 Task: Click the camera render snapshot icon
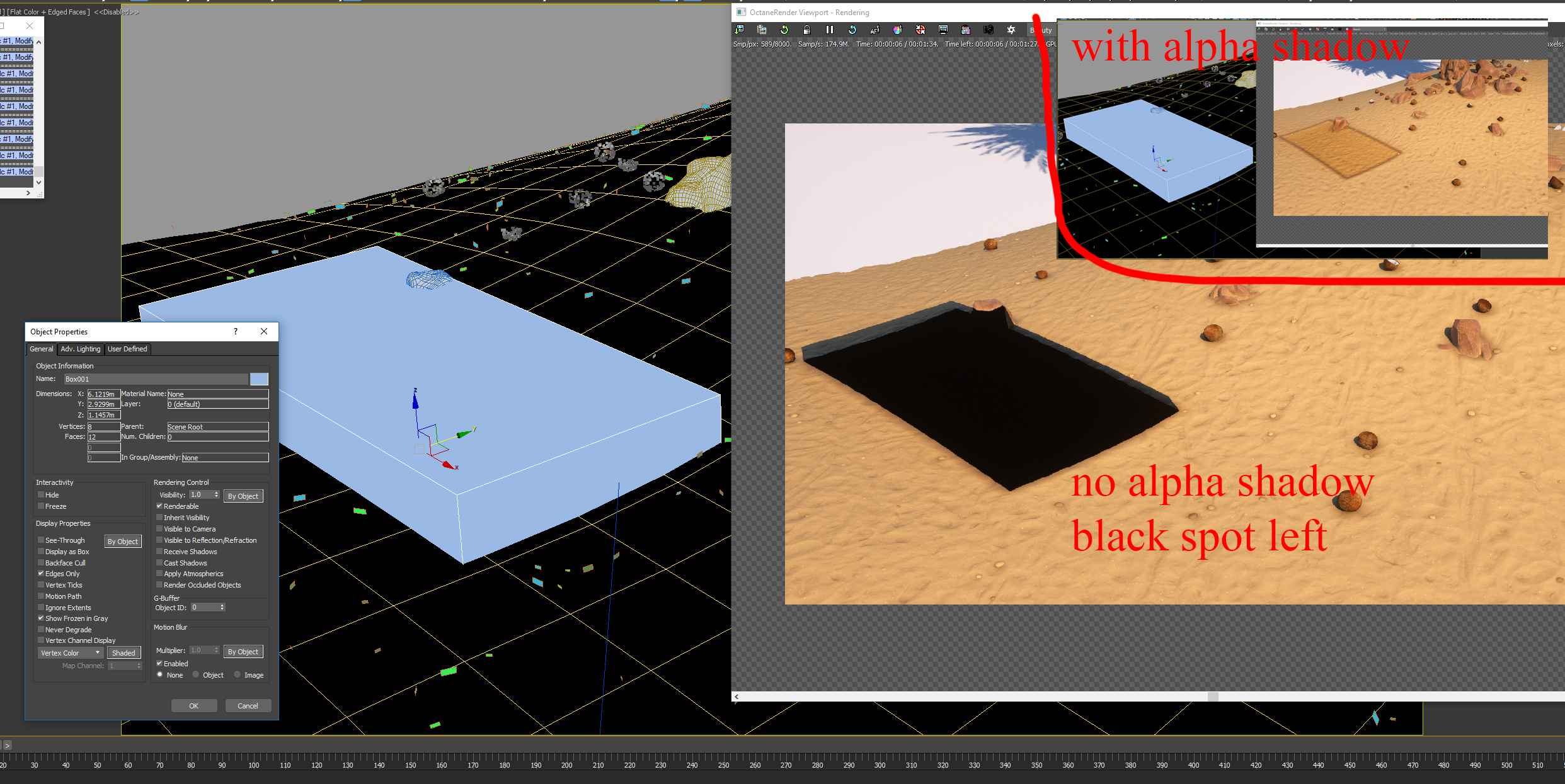pos(988,30)
